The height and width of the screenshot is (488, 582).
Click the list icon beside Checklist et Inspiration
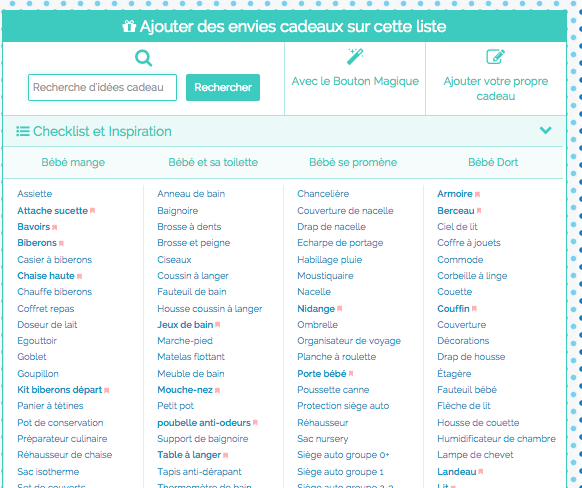23,131
